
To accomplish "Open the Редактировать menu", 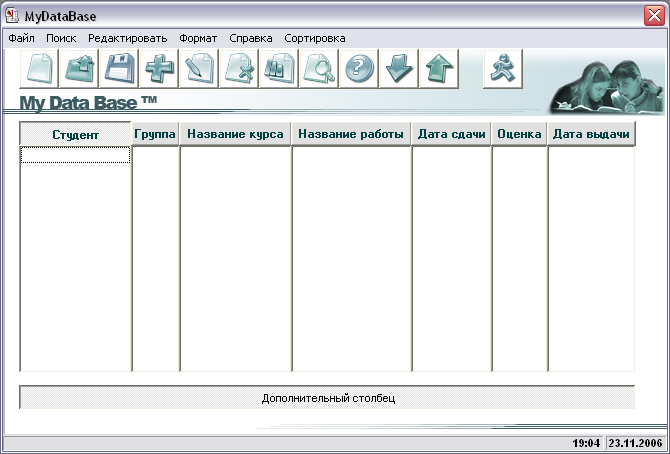I will coord(127,38).
